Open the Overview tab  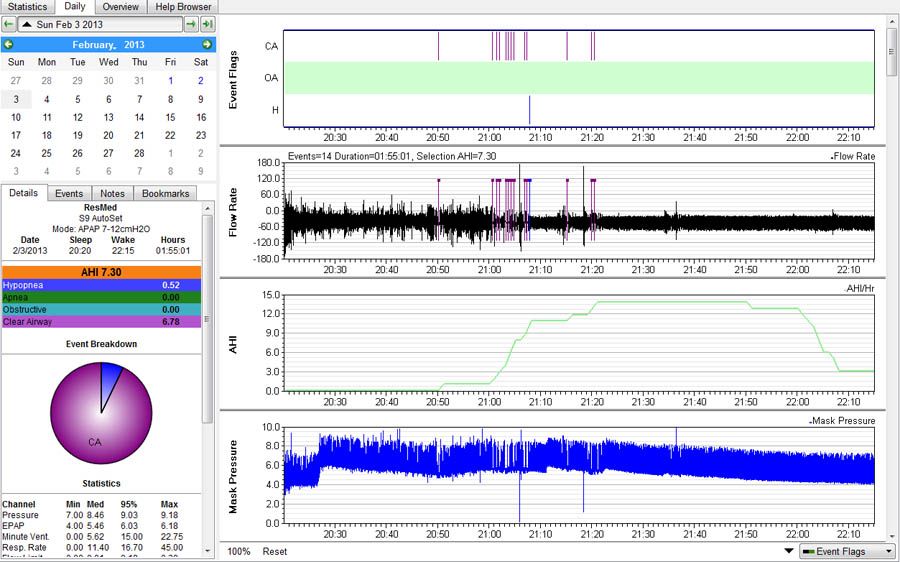click(x=121, y=7)
